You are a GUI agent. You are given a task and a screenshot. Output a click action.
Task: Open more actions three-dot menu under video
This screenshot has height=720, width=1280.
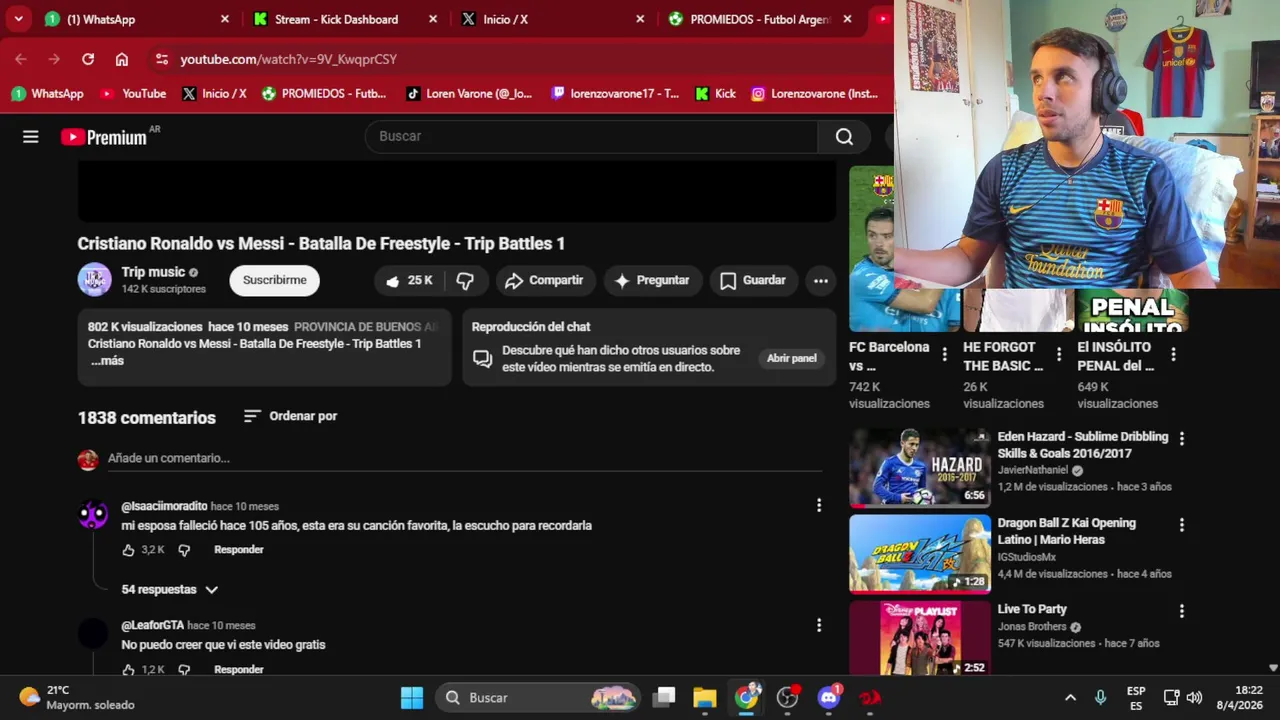click(821, 281)
